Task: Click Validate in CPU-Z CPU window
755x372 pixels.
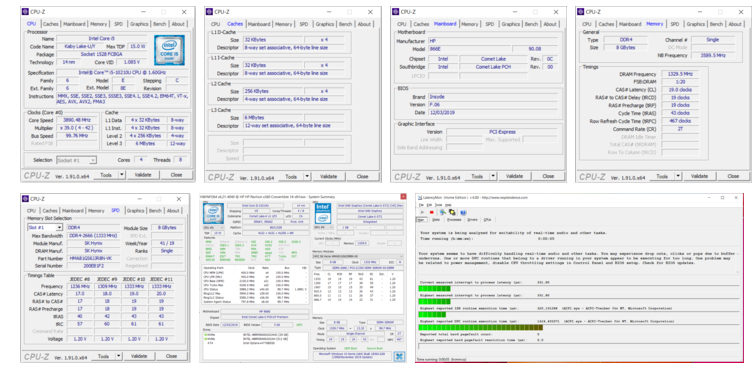Action: pos(143,175)
